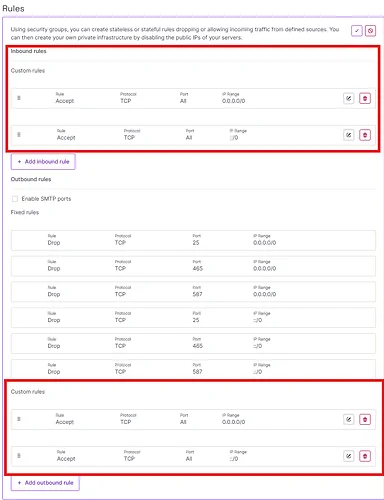Select the Fixed rules label
The height and width of the screenshot is (500, 384).
tap(25, 212)
